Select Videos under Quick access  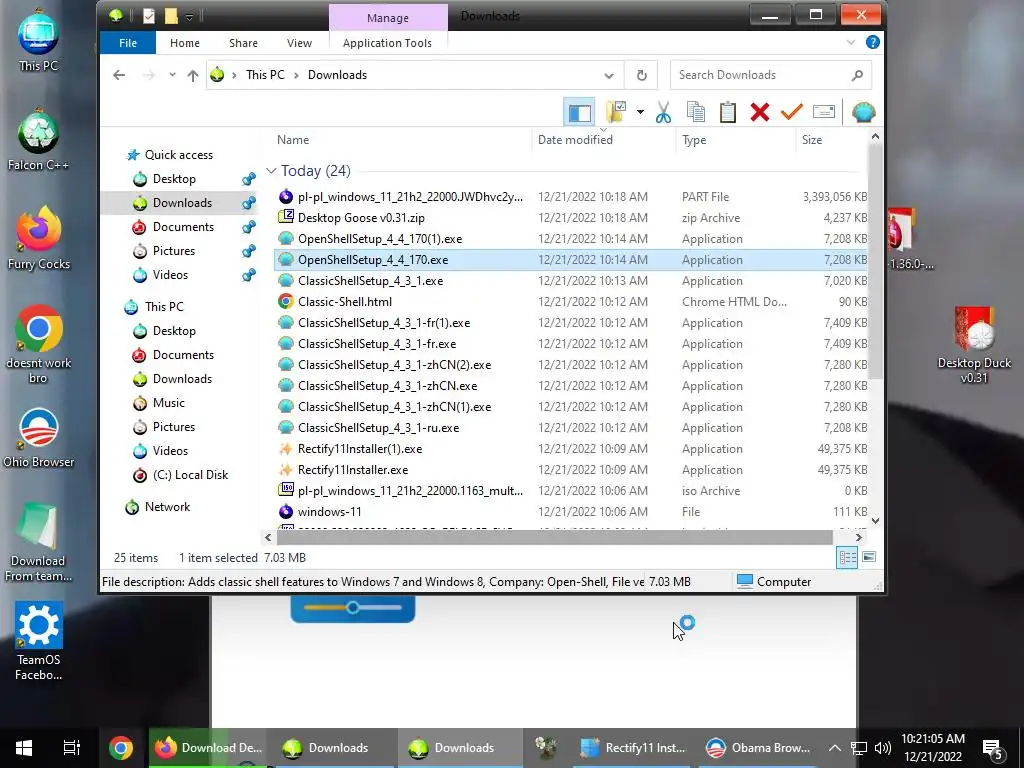[x=170, y=275]
